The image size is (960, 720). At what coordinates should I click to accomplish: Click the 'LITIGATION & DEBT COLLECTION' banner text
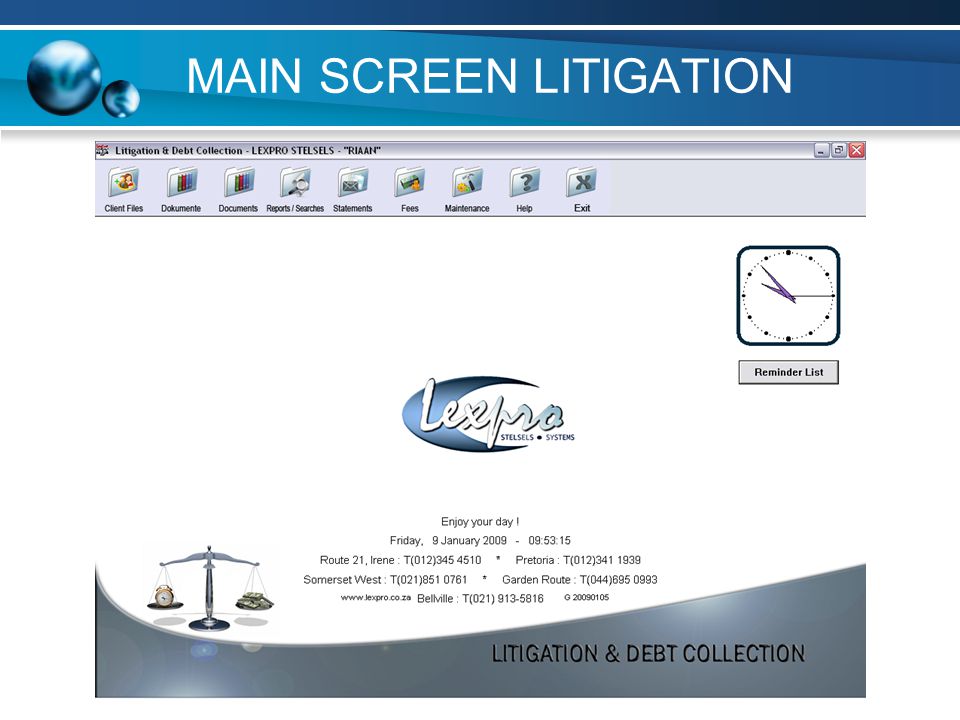pos(648,654)
